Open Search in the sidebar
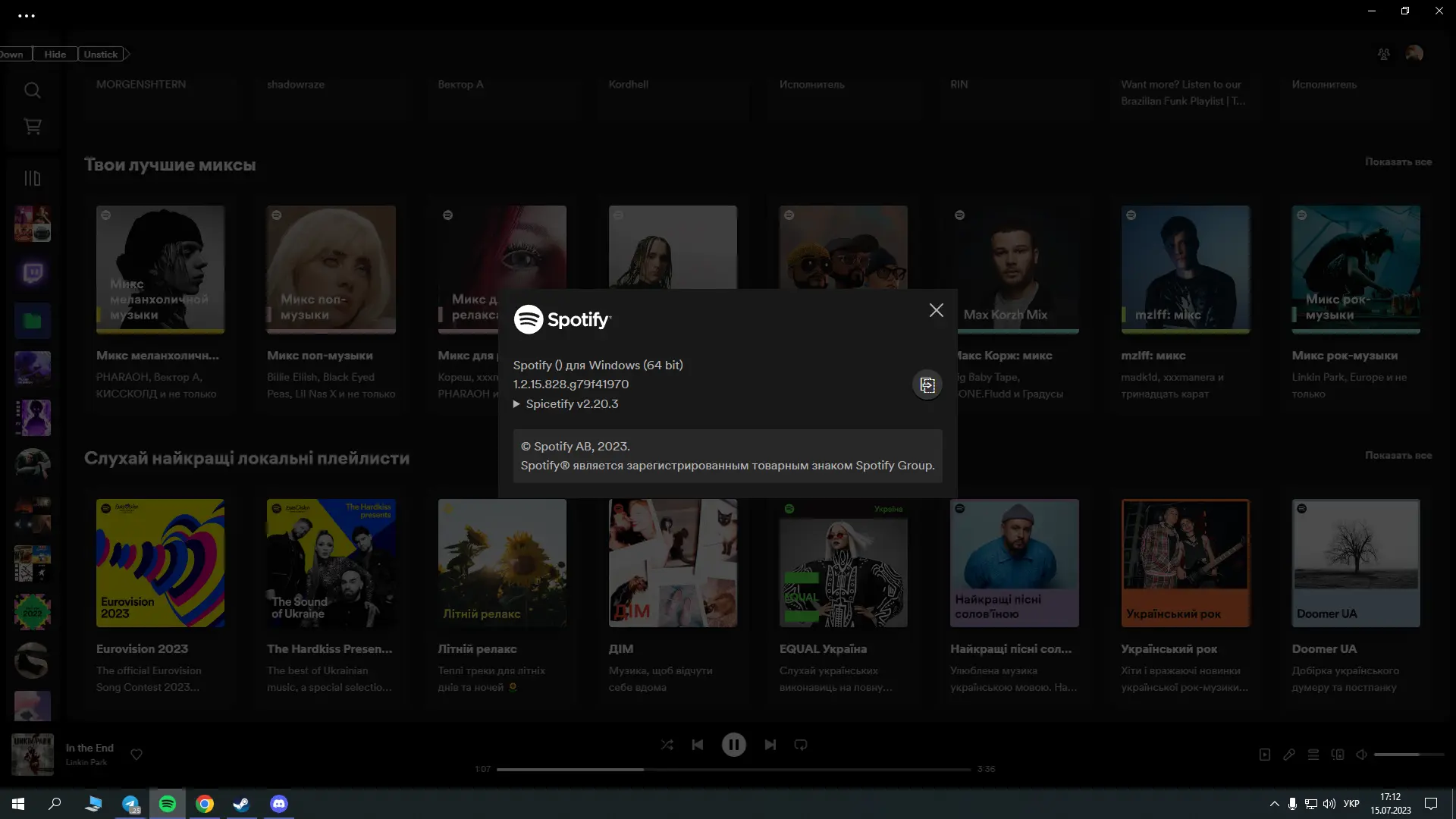1456x819 pixels. (x=32, y=90)
